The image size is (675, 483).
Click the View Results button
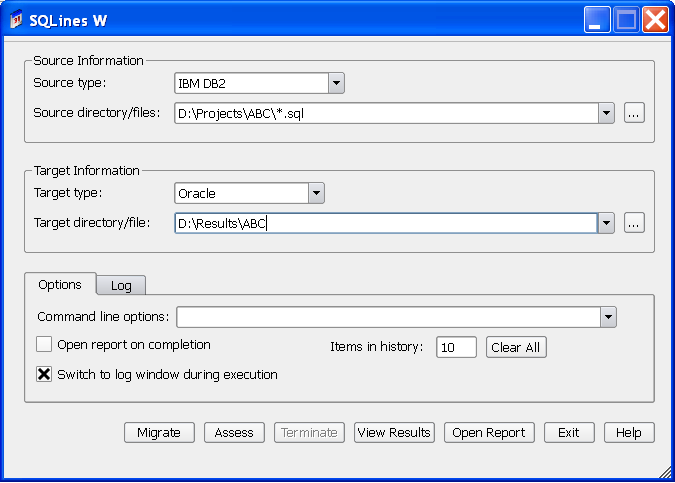point(394,432)
